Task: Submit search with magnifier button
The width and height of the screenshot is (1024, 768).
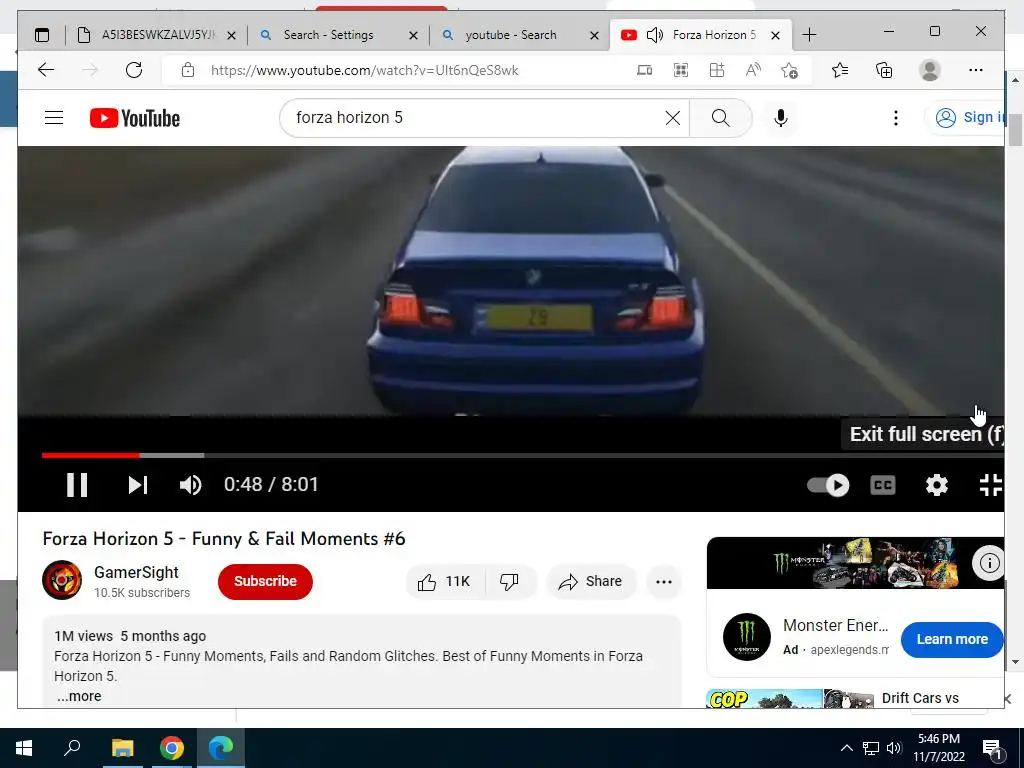Action: pyautogui.click(x=720, y=118)
